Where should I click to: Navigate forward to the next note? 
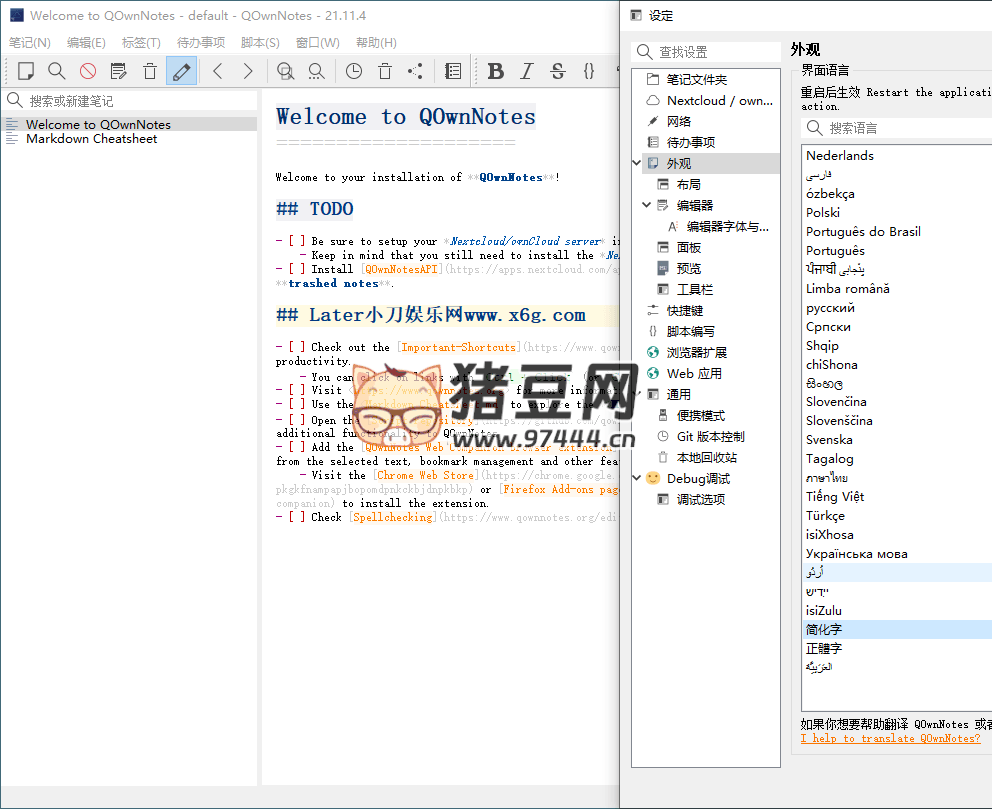246,71
